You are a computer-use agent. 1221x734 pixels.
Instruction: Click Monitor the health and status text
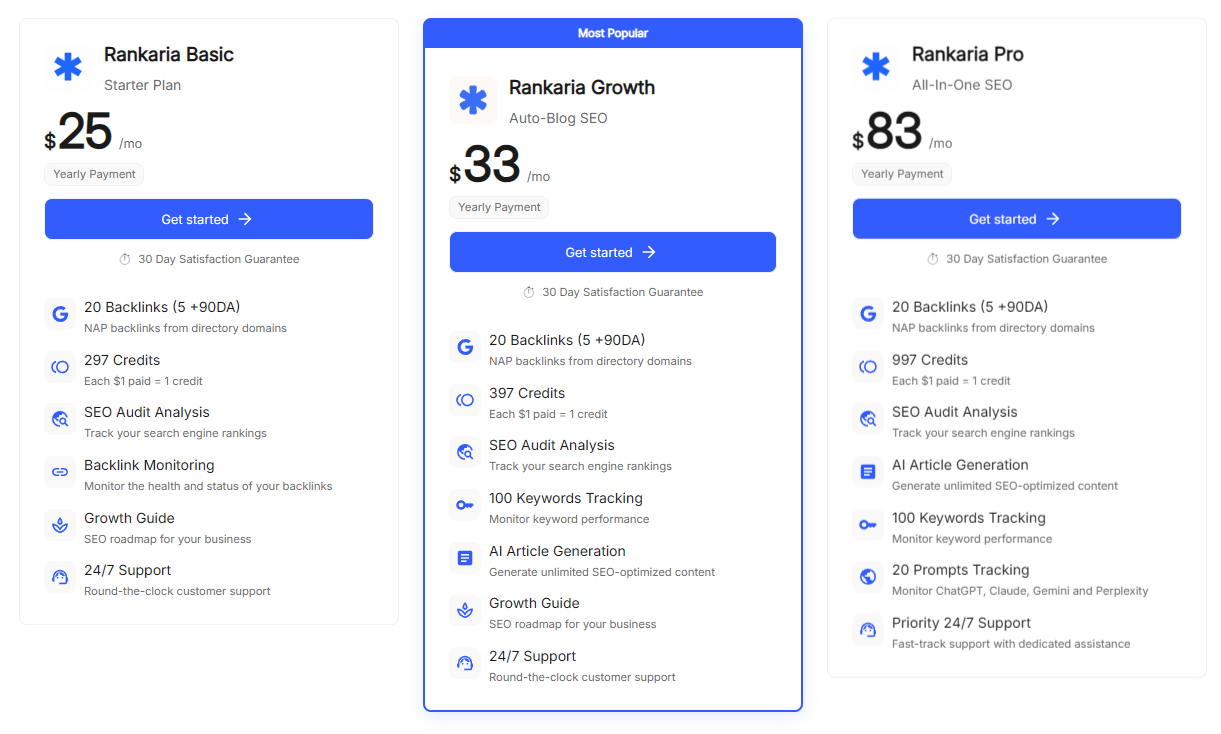click(x=208, y=486)
